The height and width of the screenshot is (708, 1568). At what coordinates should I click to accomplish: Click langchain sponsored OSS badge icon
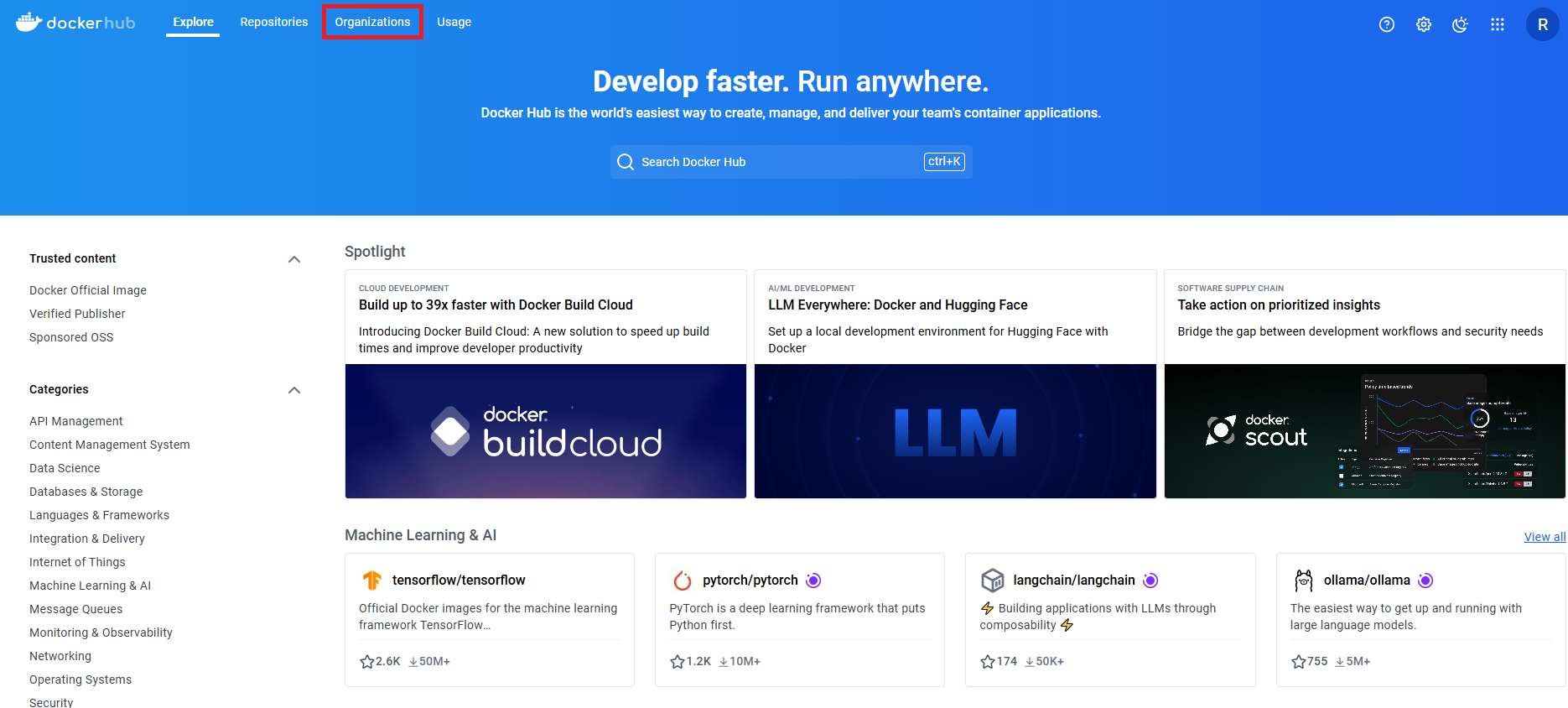(1150, 580)
